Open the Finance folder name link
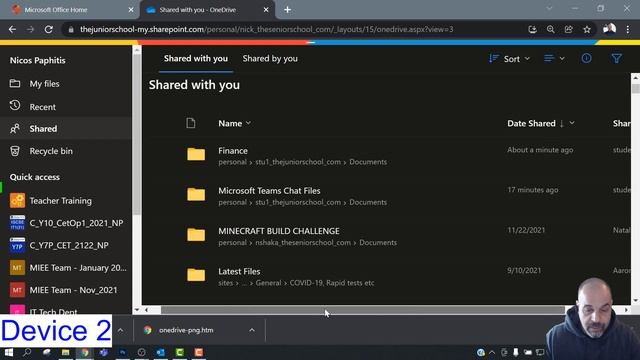The height and width of the screenshot is (360, 640). (233, 151)
